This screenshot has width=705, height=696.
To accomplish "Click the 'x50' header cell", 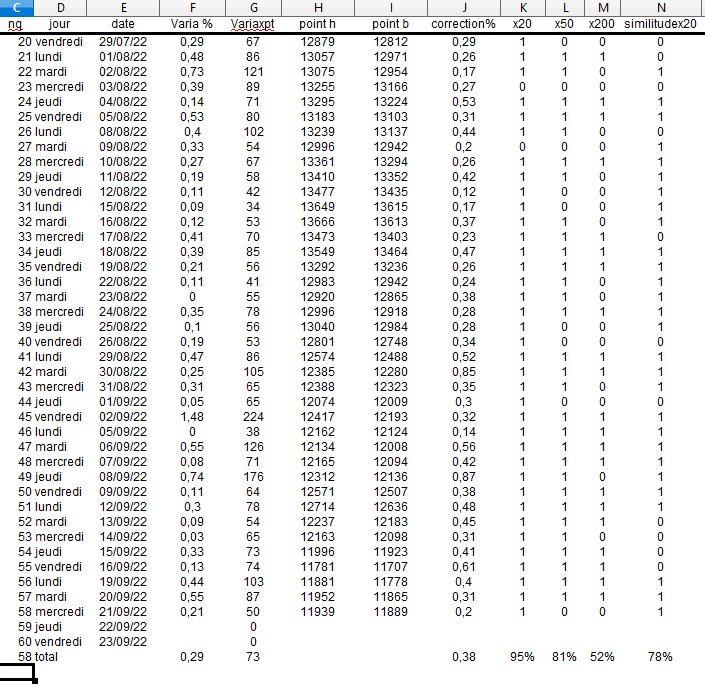I will [x=564, y=24].
